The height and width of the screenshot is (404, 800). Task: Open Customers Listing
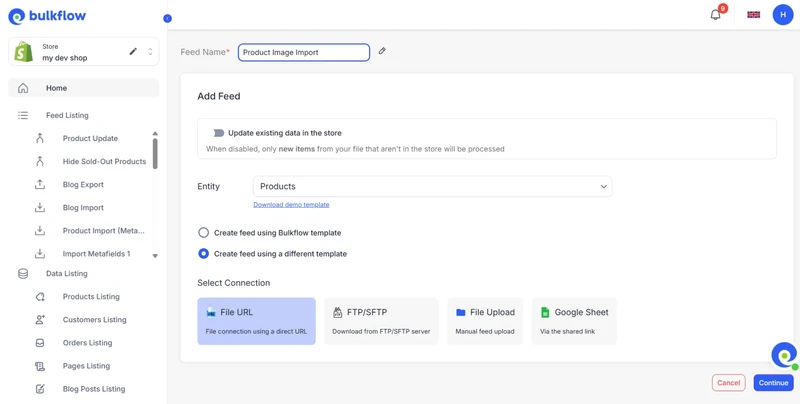94,319
